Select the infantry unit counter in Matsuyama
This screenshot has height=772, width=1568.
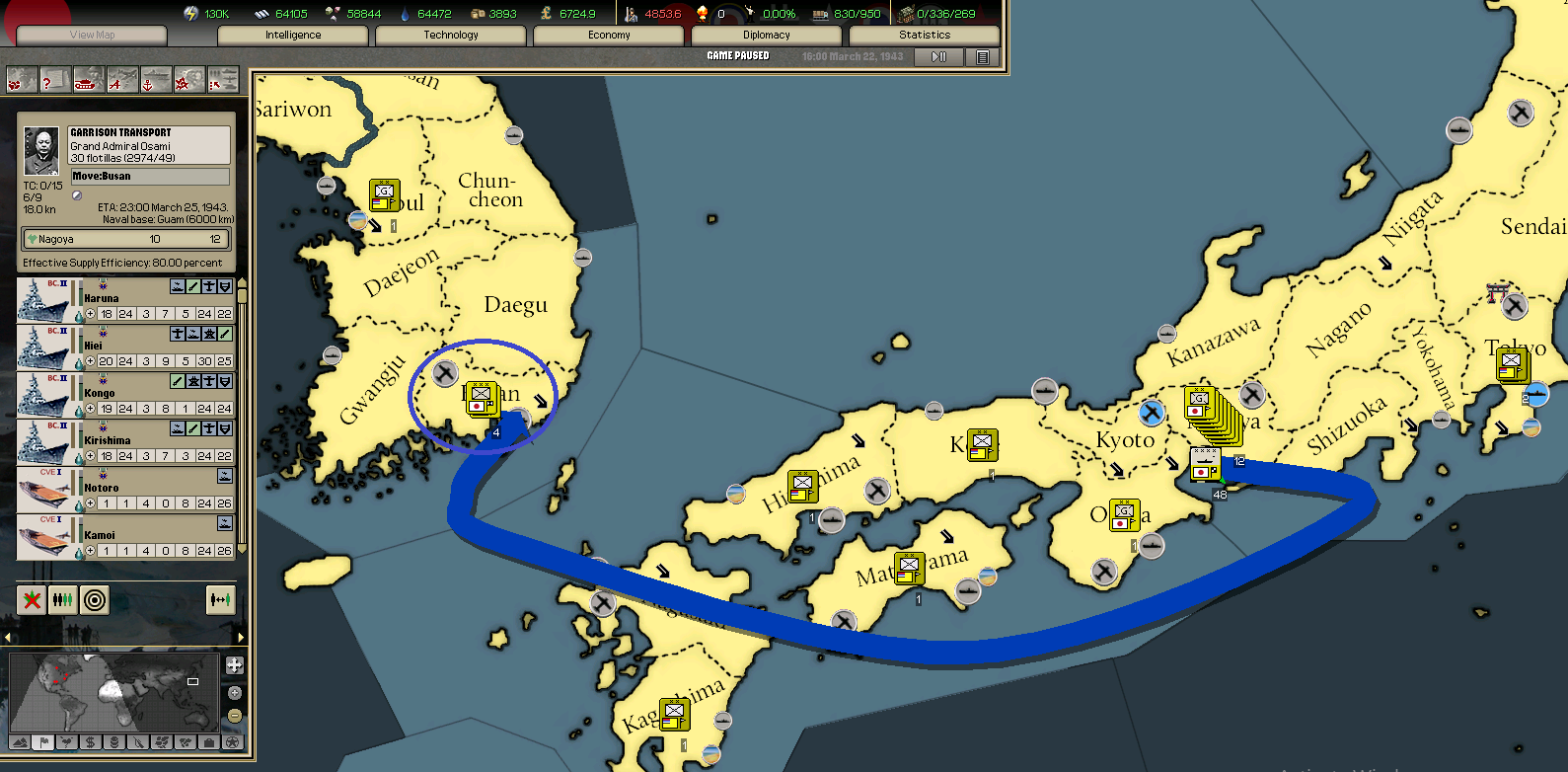coord(909,568)
